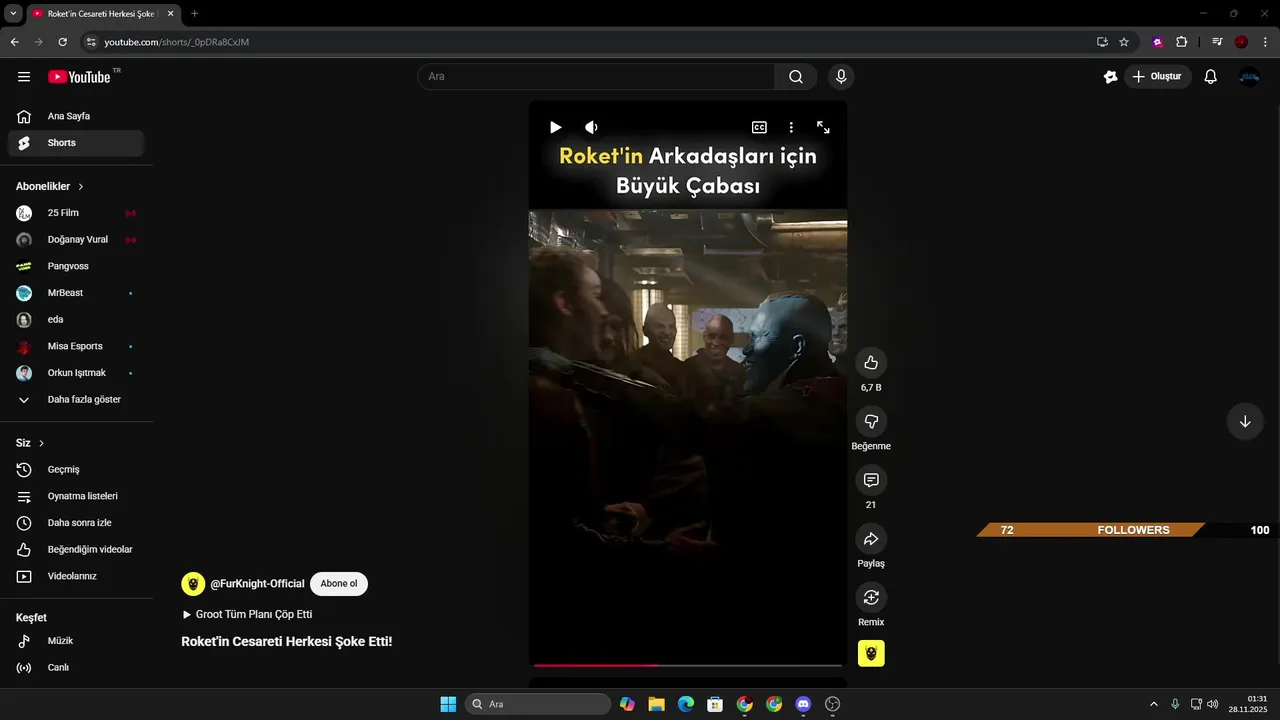Click the FurKnight channel avatar

(x=193, y=584)
